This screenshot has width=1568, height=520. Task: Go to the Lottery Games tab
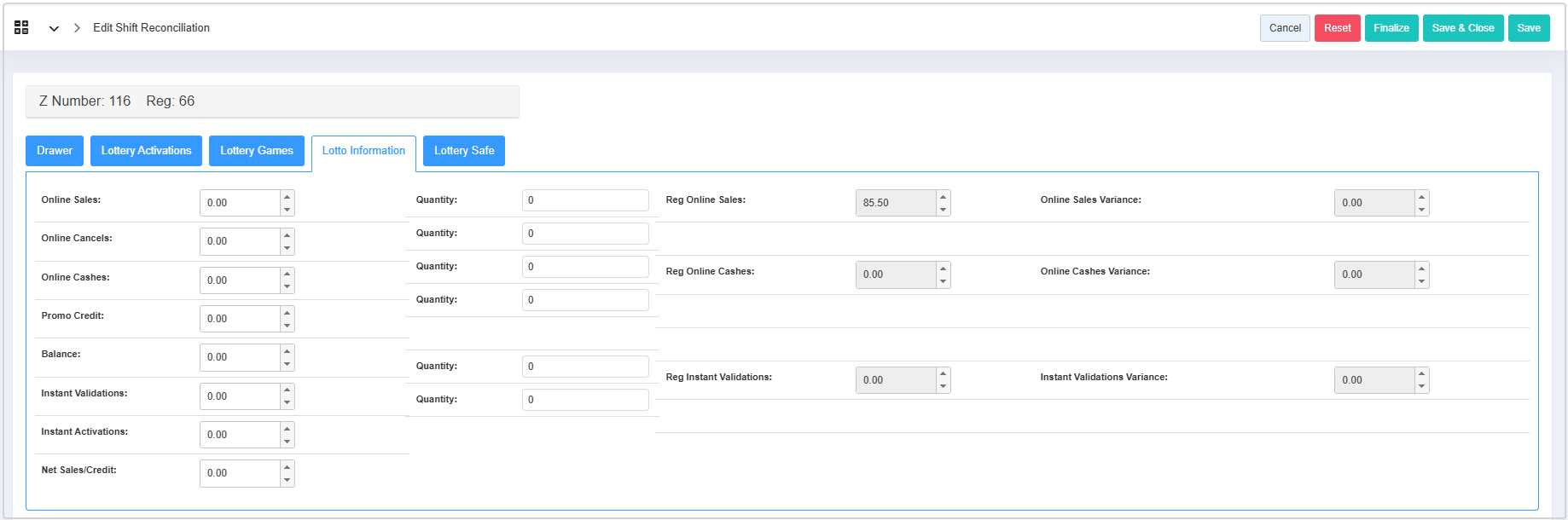256,151
